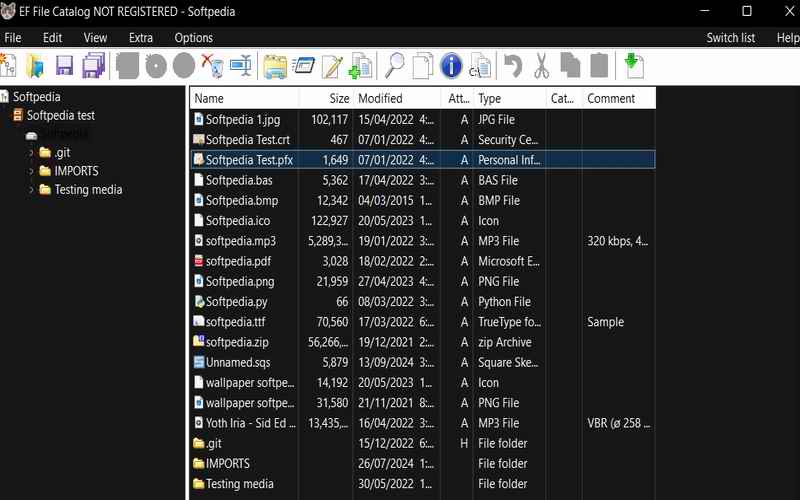Image resolution: width=800 pixels, height=500 pixels.
Task: Expand the .git tree node arrow
Action: (x=31, y=153)
